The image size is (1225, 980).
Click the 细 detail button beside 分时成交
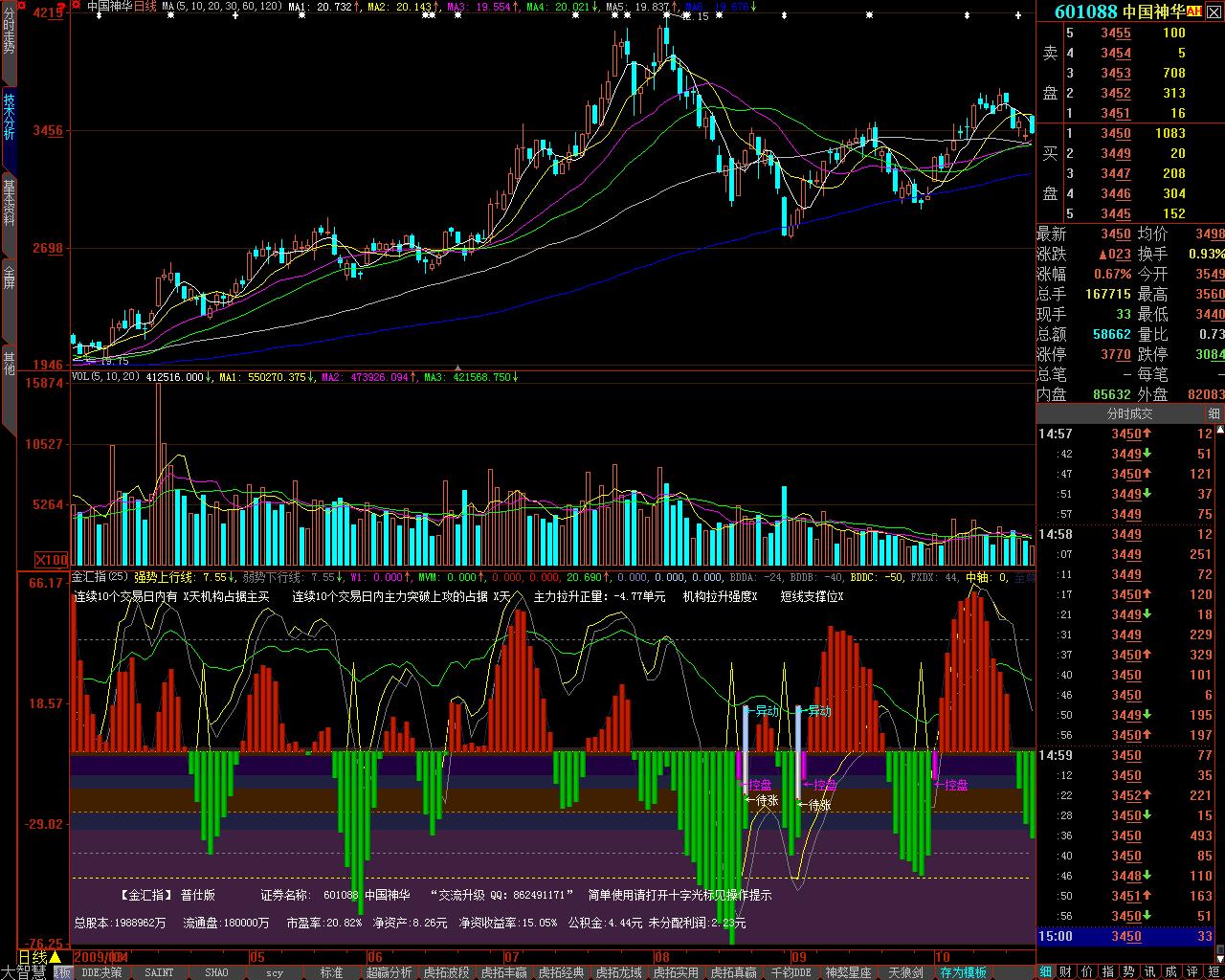[x=1214, y=413]
